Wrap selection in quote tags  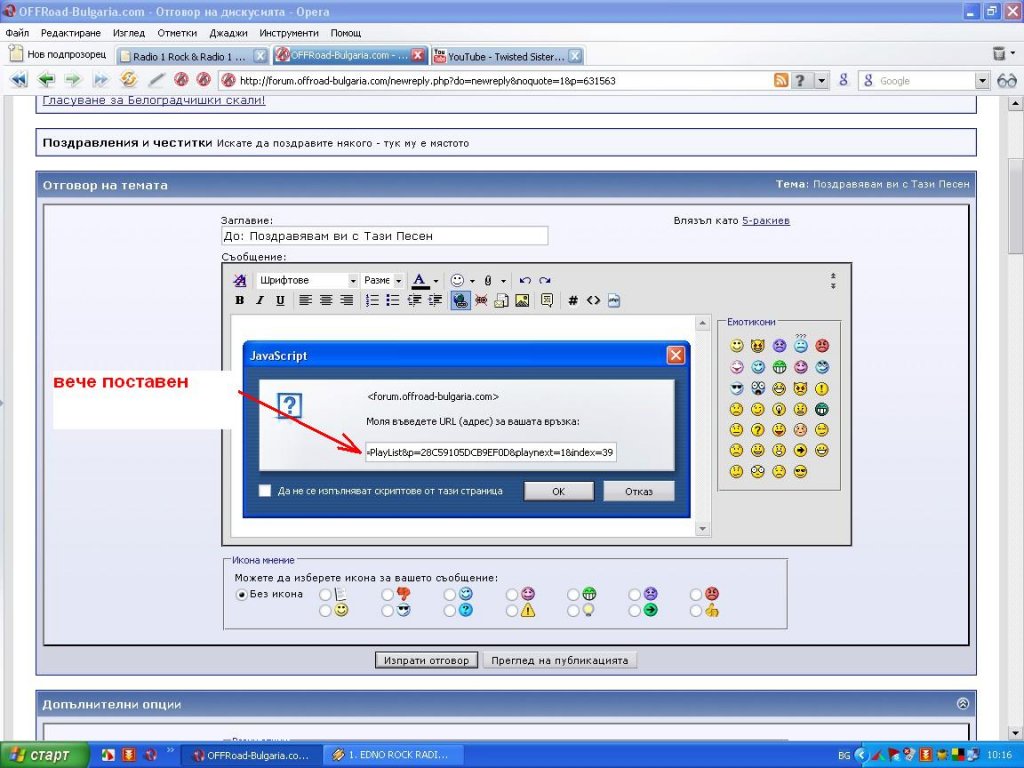[547, 300]
